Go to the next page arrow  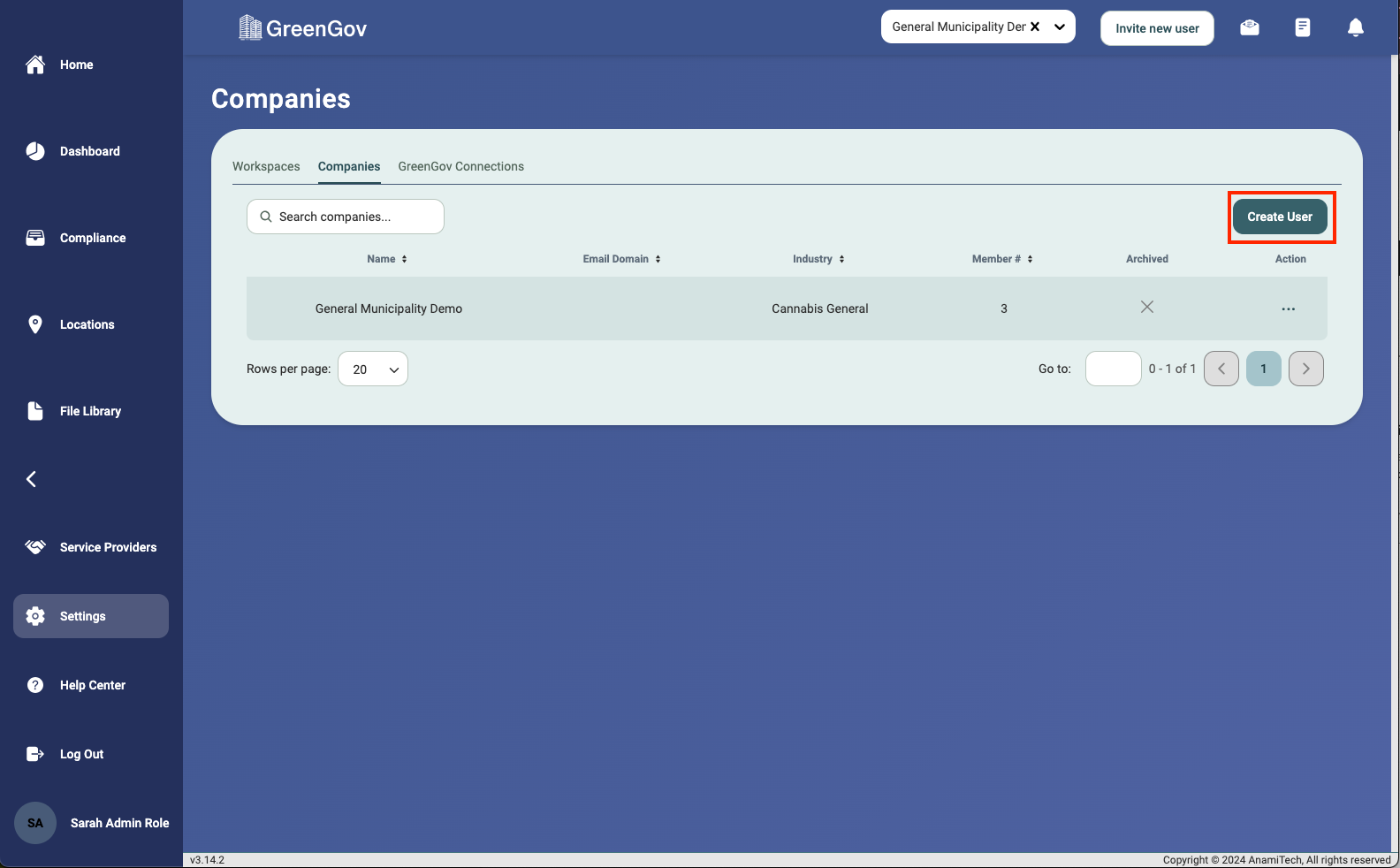(x=1306, y=369)
